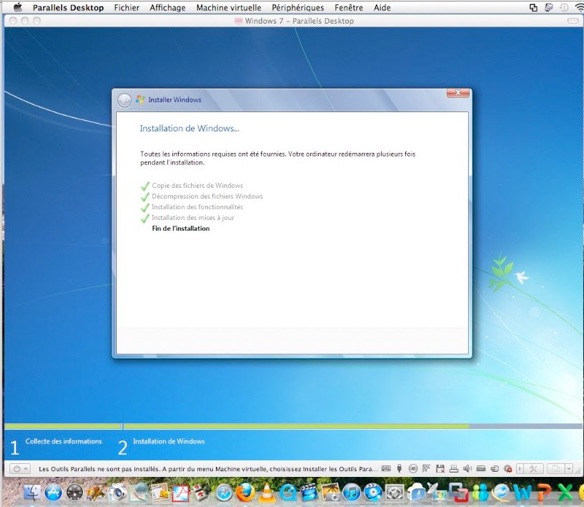This screenshot has height=507, width=584.
Task: Launch VLC from the Dock
Action: (267, 492)
